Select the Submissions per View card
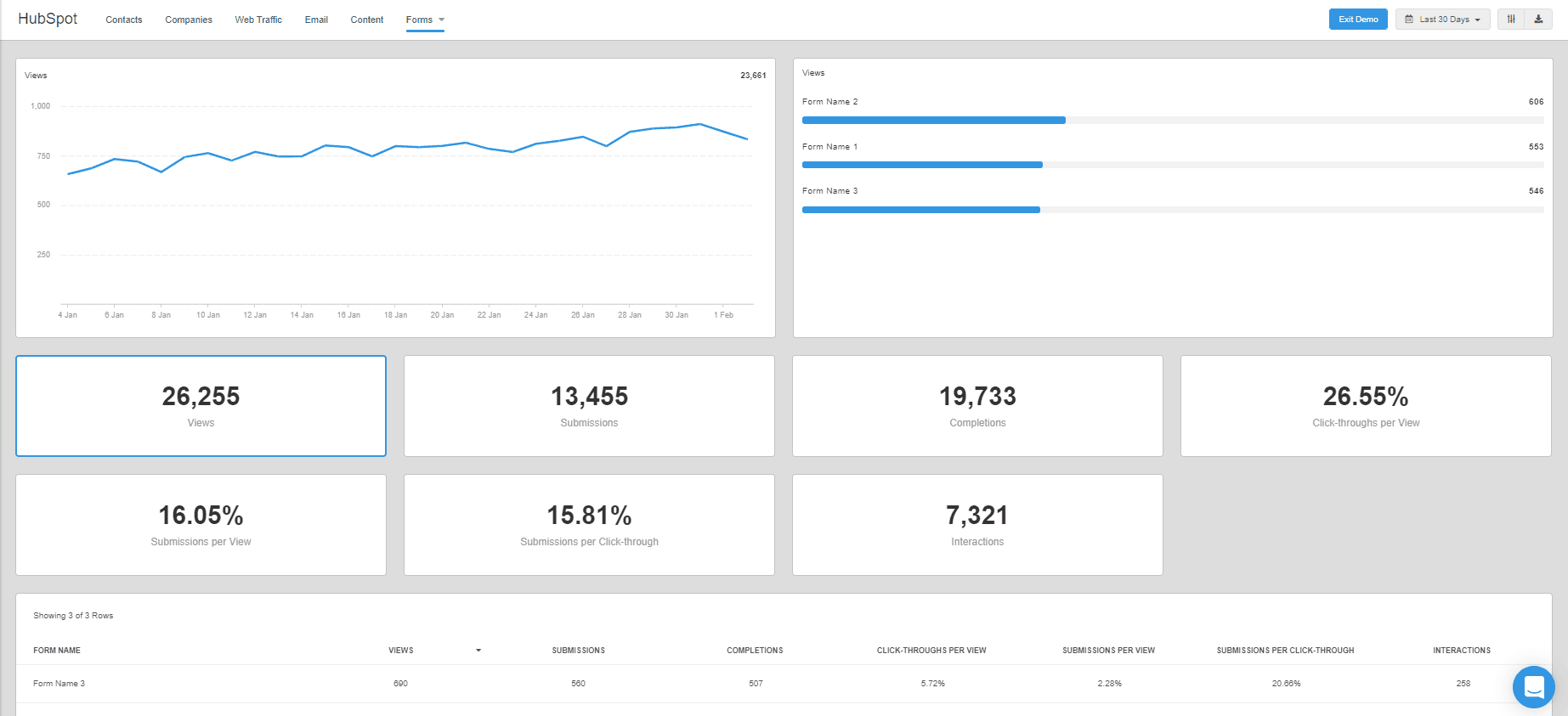 tap(201, 525)
